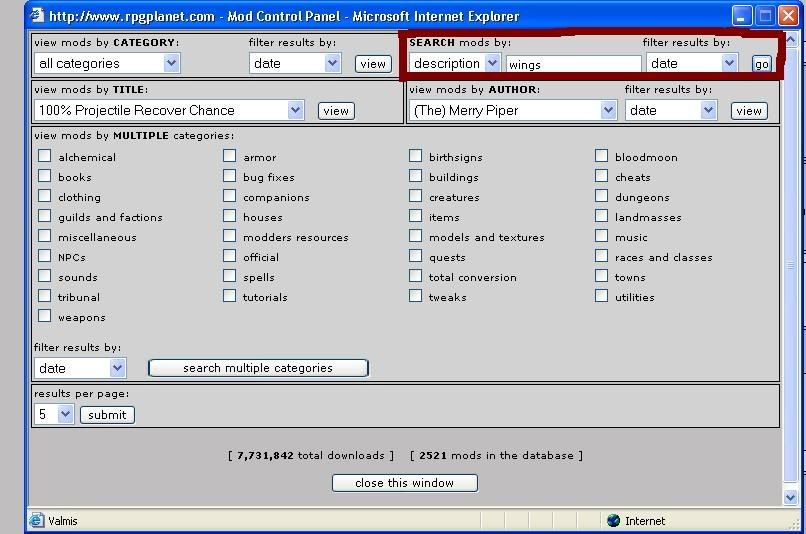
Task: Open the author dropdown showing Merry Piper
Action: tap(513, 110)
